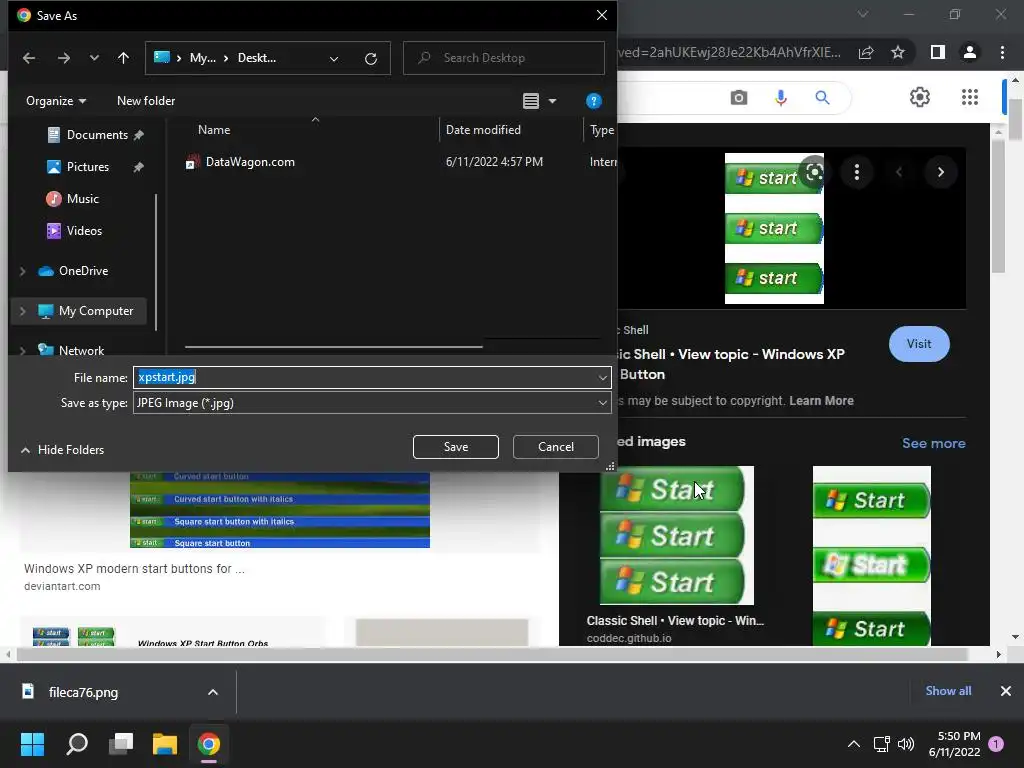Open the view options dropdown arrow

click(x=552, y=101)
